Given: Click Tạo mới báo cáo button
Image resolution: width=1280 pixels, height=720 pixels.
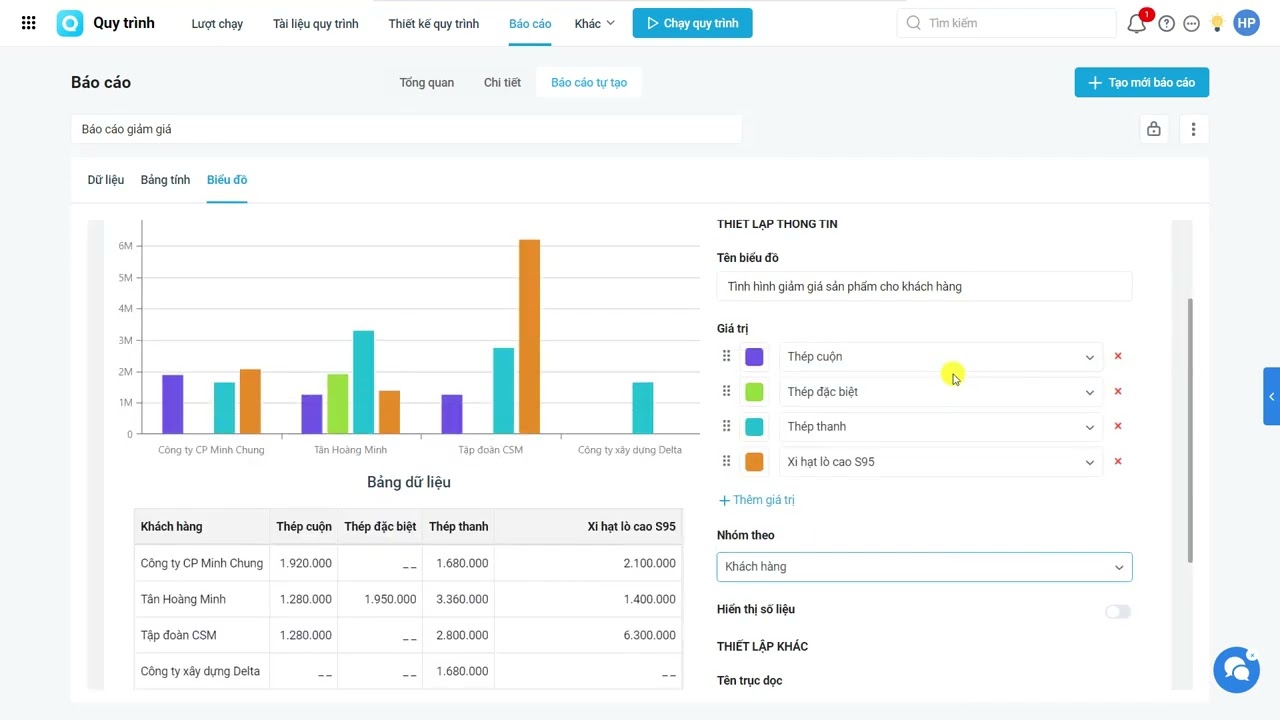Looking at the screenshot, I should 1142,82.
